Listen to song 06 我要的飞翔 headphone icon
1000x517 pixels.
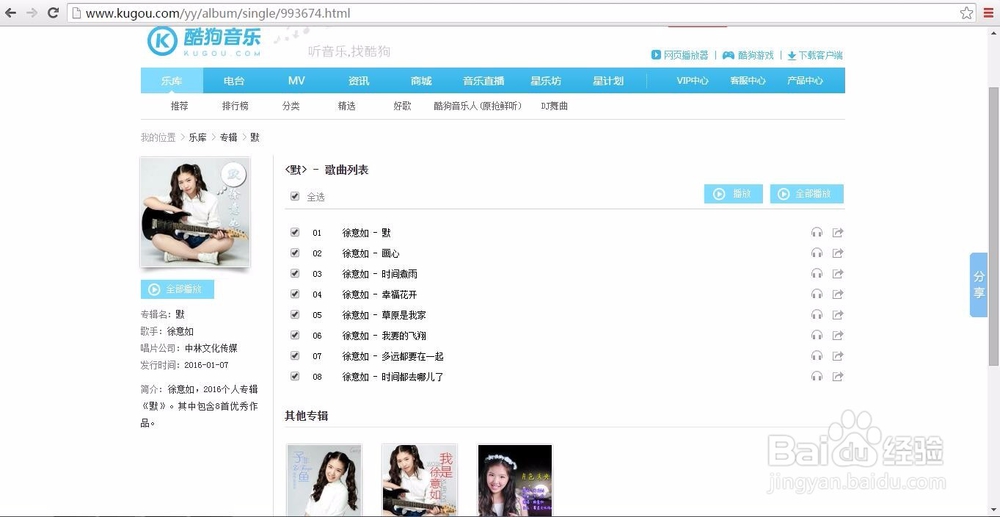coord(817,335)
